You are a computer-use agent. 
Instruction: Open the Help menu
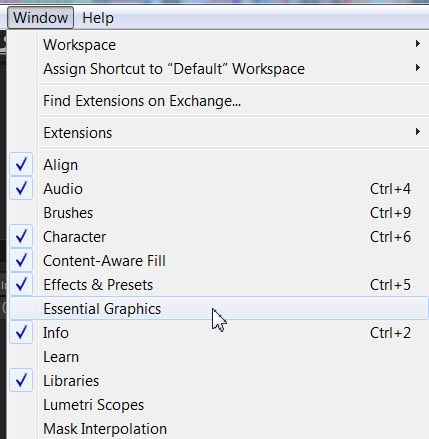(98, 18)
